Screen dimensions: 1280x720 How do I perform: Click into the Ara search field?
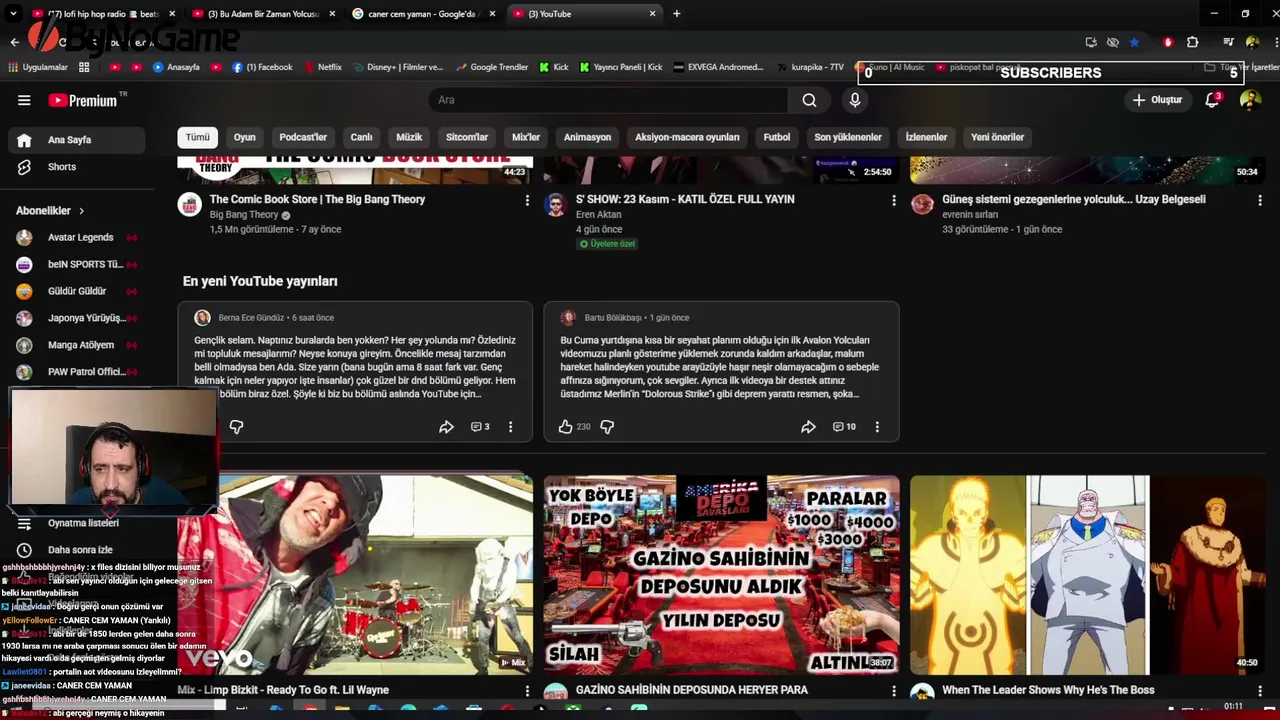coord(608,100)
